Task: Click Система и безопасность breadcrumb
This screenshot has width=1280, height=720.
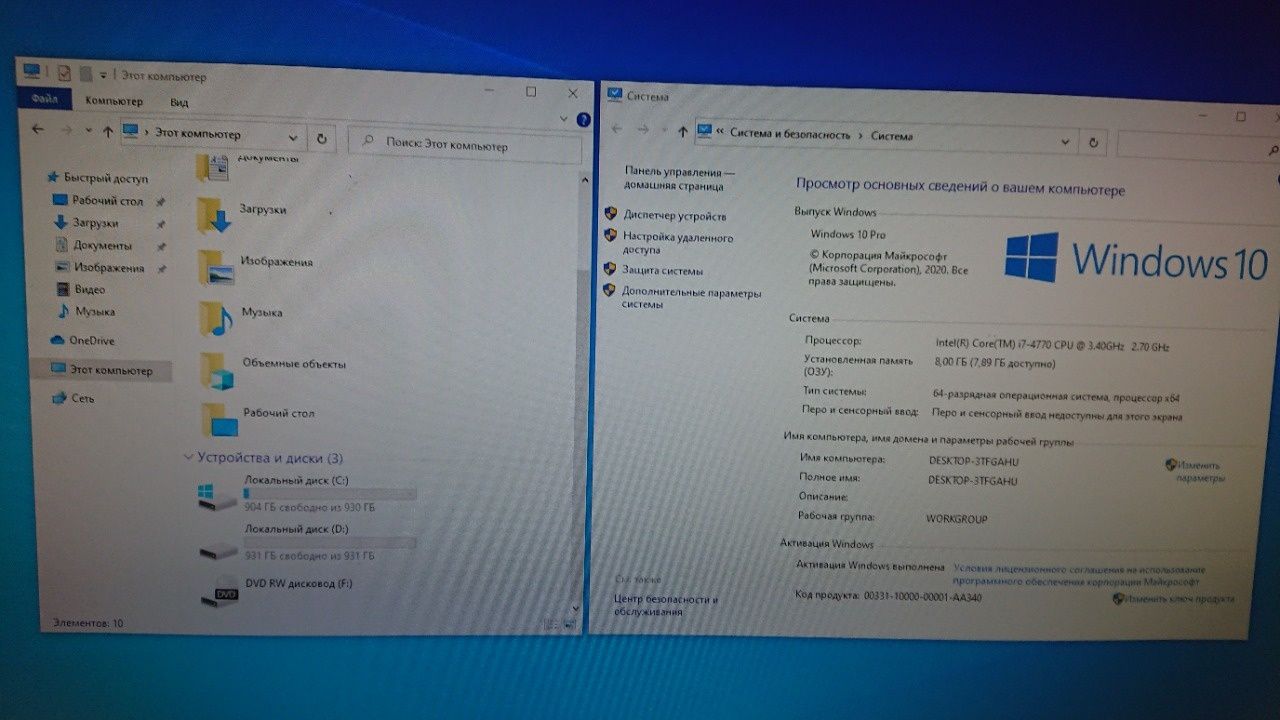Action: pos(790,134)
